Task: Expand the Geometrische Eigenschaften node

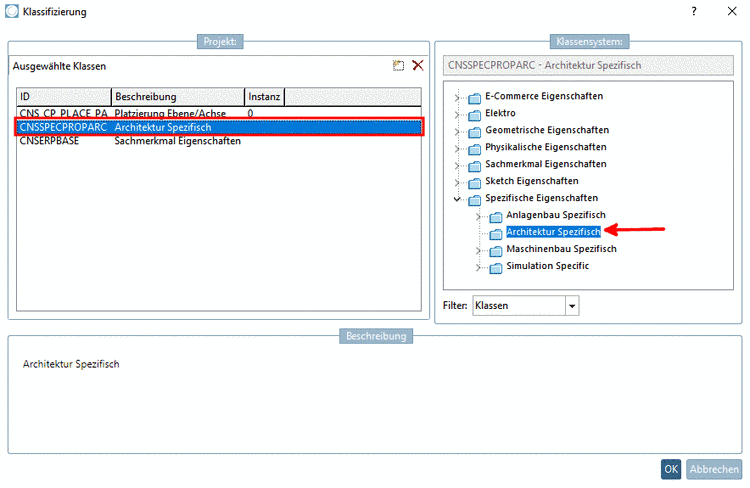Action: point(457,132)
